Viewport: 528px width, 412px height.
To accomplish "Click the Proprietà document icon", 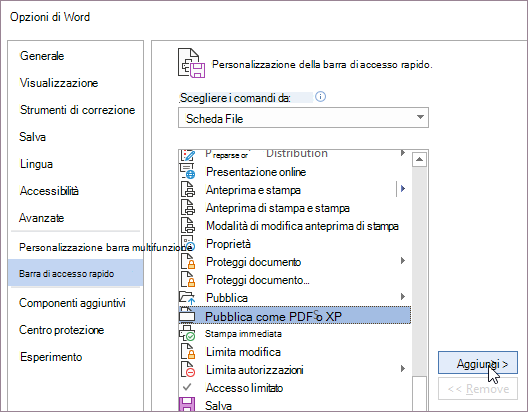I will click(x=188, y=243).
